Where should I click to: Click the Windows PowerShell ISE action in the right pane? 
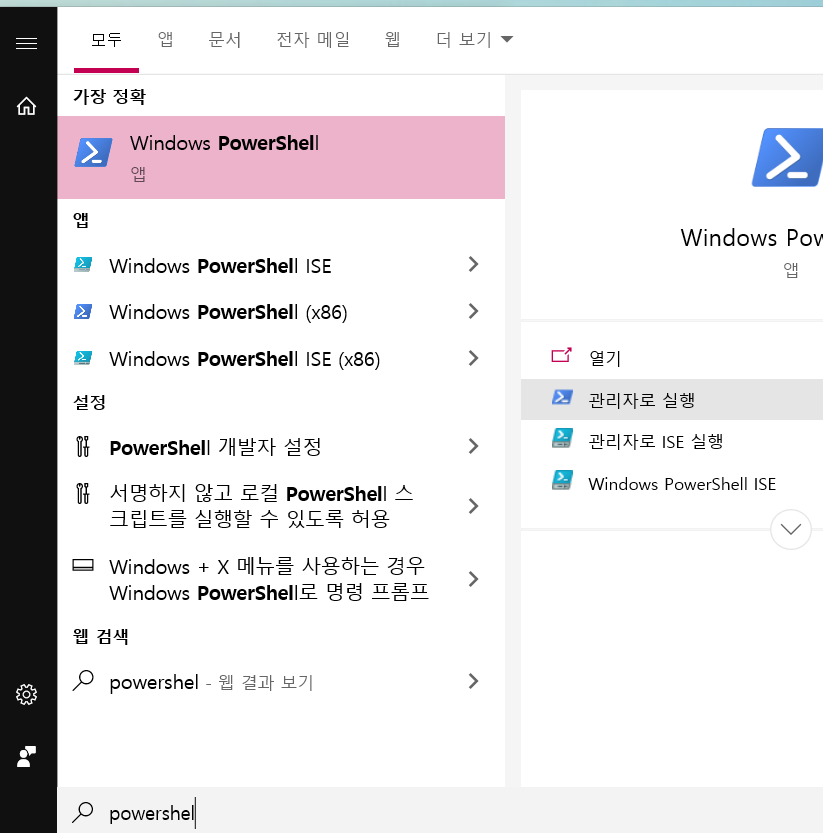click(672, 483)
